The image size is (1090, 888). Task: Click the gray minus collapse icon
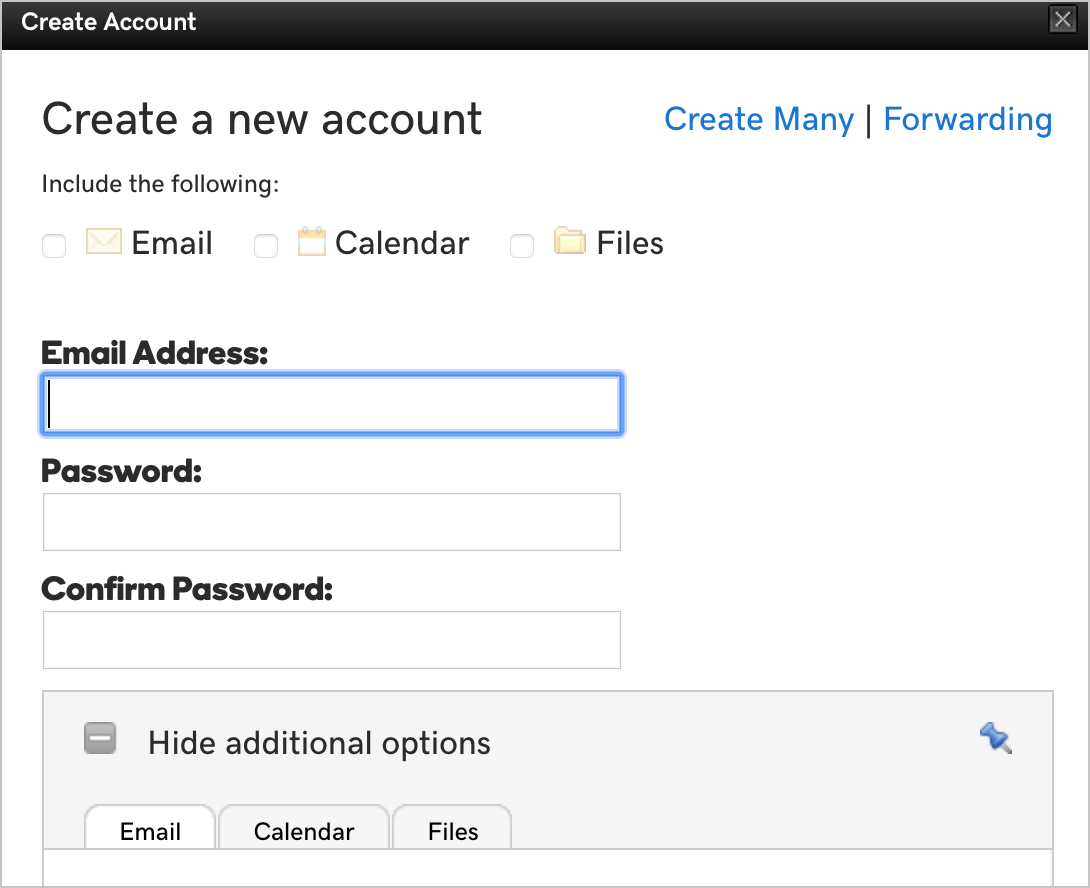100,739
